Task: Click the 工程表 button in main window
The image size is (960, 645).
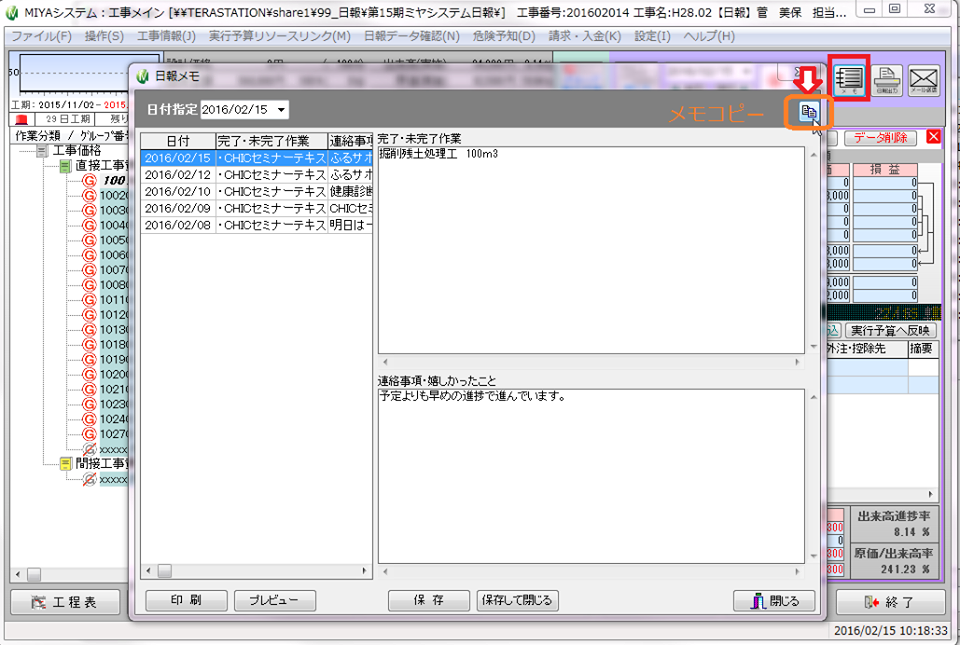Action: click(66, 602)
